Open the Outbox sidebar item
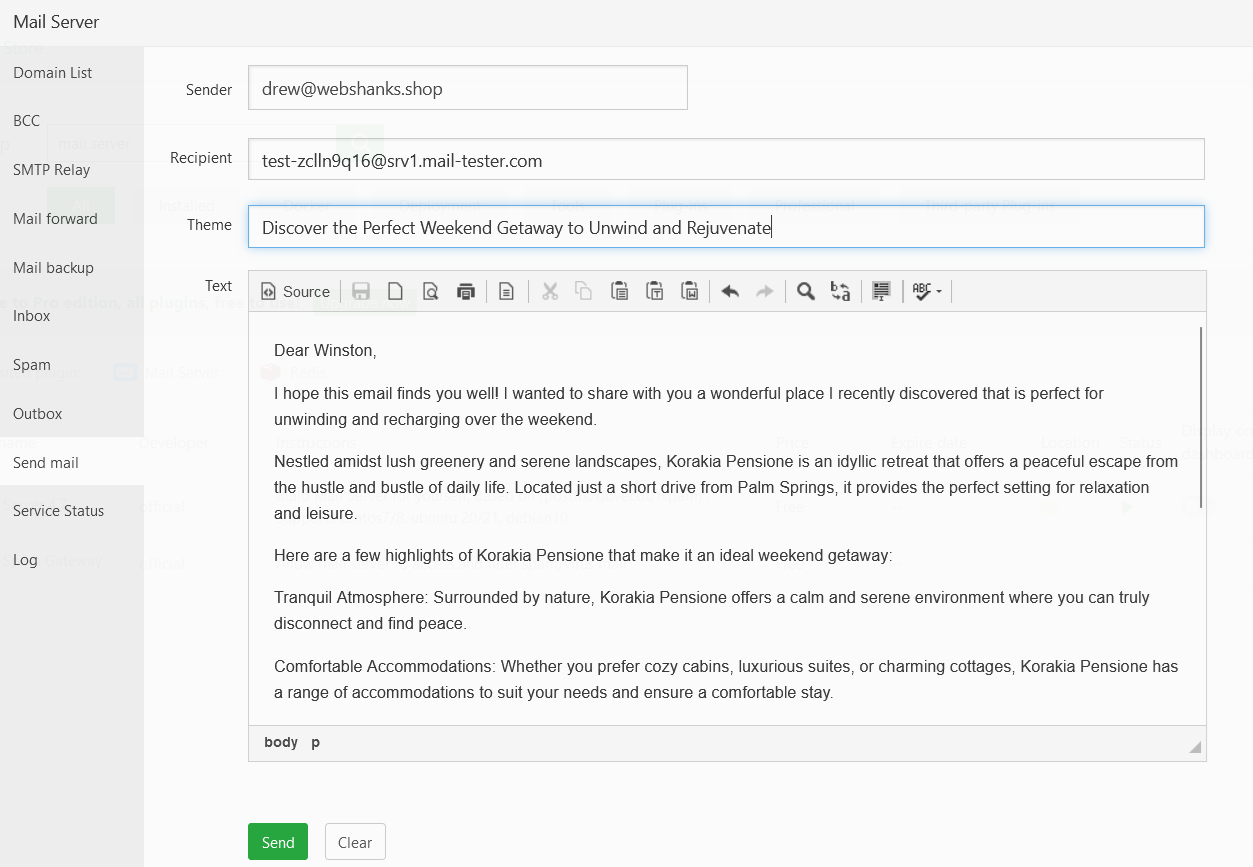 click(x=72, y=414)
